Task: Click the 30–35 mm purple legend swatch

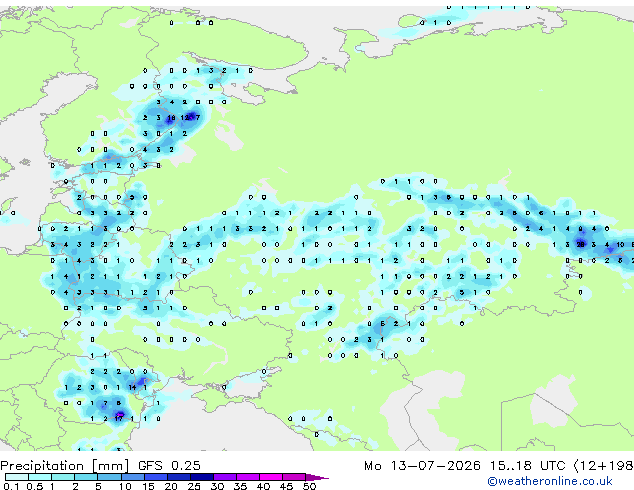Action: (225, 477)
